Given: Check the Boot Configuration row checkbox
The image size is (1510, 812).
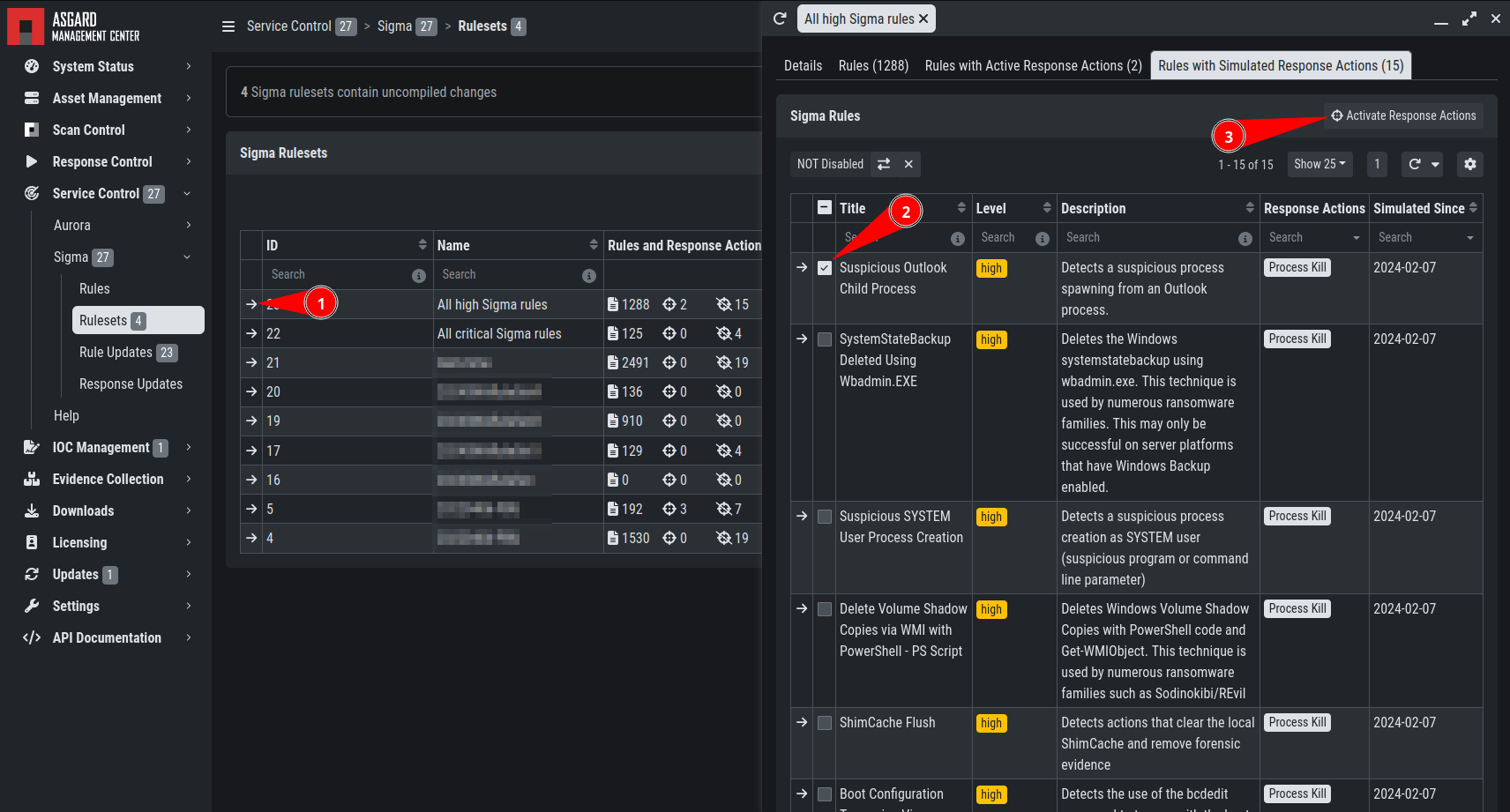Looking at the screenshot, I should pos(825,794).
